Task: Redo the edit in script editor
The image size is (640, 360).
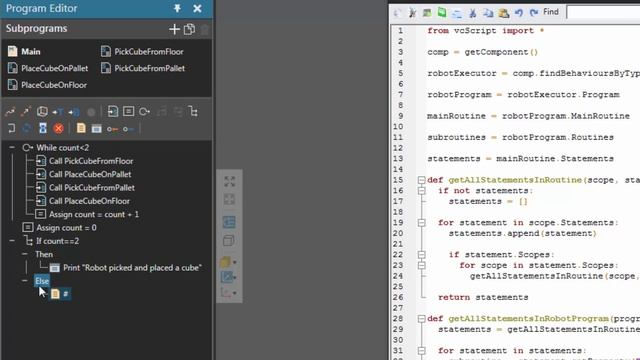Action: pos(534,13)
